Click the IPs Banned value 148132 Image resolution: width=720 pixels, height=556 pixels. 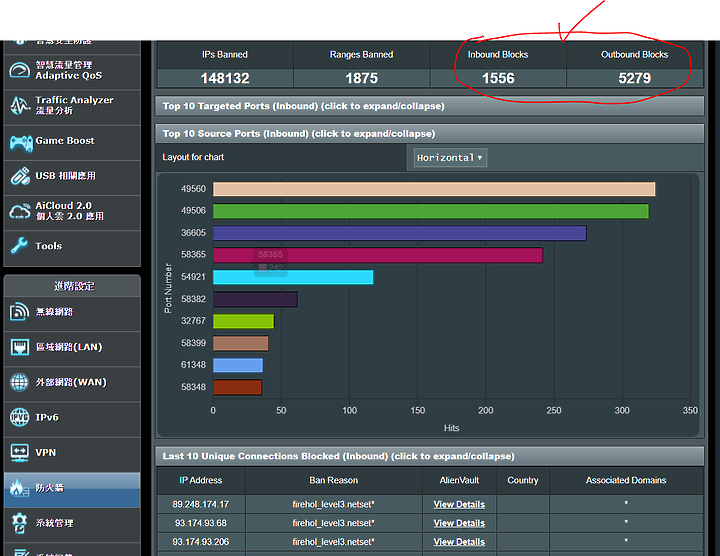click(225, 79)
